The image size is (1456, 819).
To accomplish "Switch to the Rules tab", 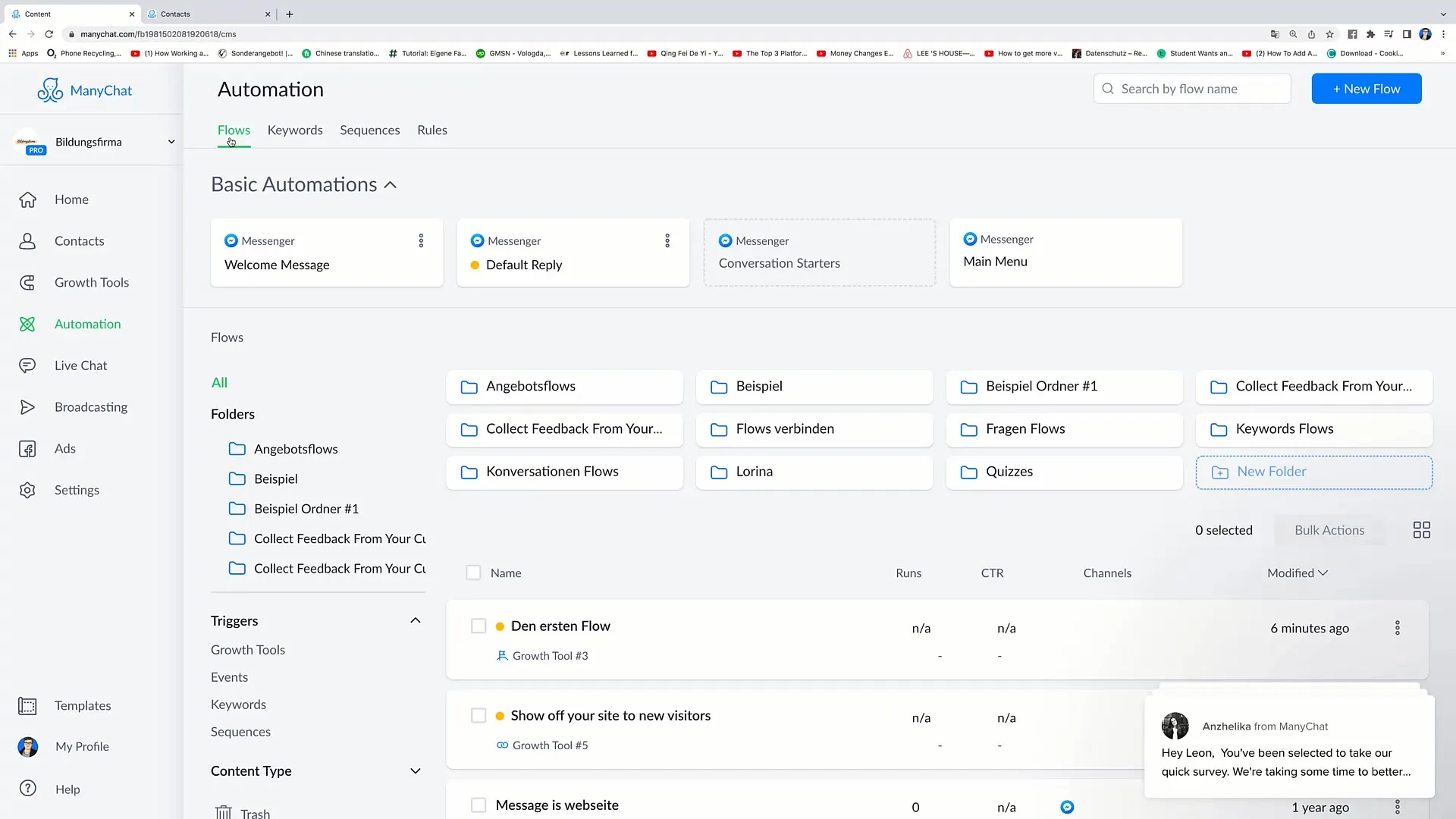I will tap(432, 130).
